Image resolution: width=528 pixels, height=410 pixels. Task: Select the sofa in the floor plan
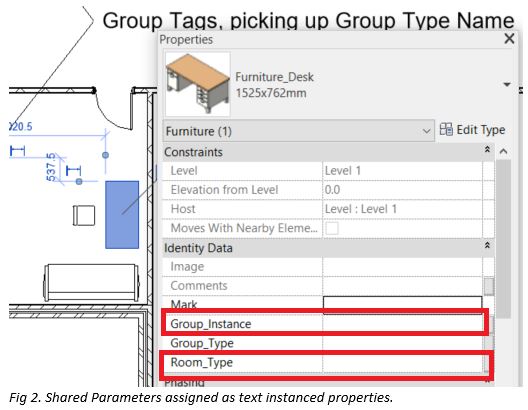coord(91,282)
